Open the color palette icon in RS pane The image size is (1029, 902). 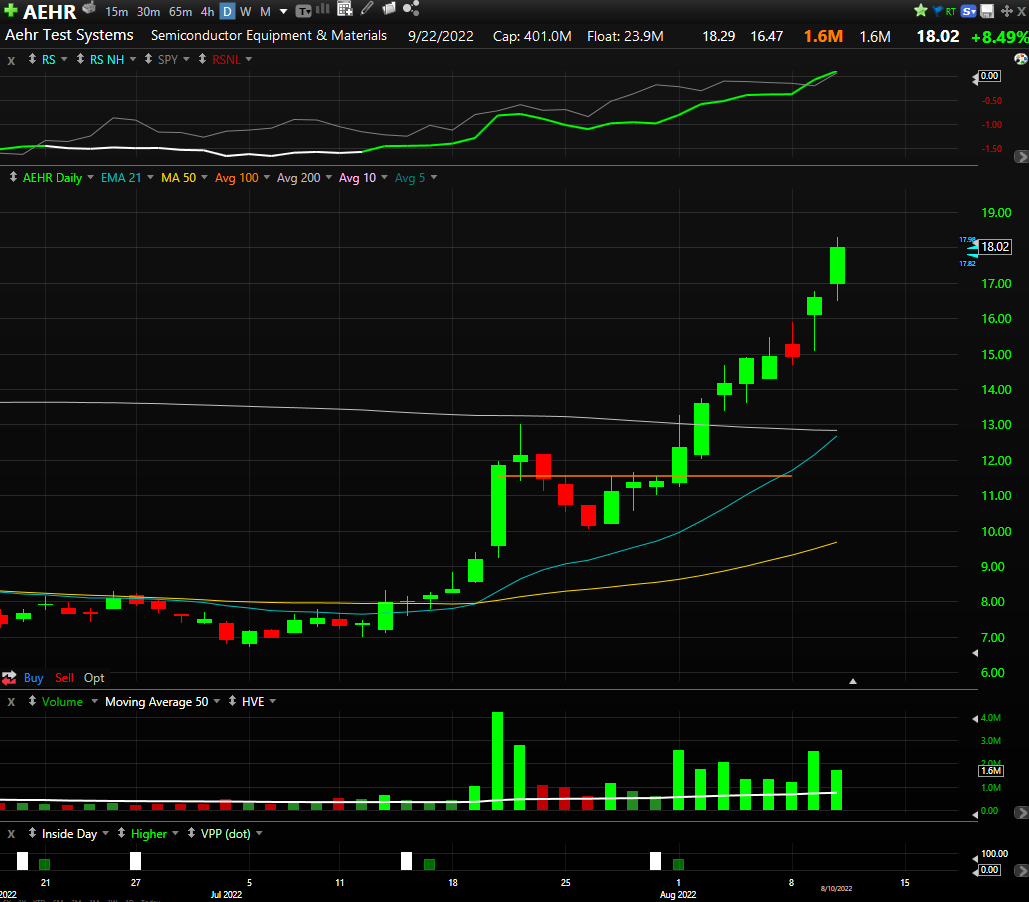(1020, 59)
